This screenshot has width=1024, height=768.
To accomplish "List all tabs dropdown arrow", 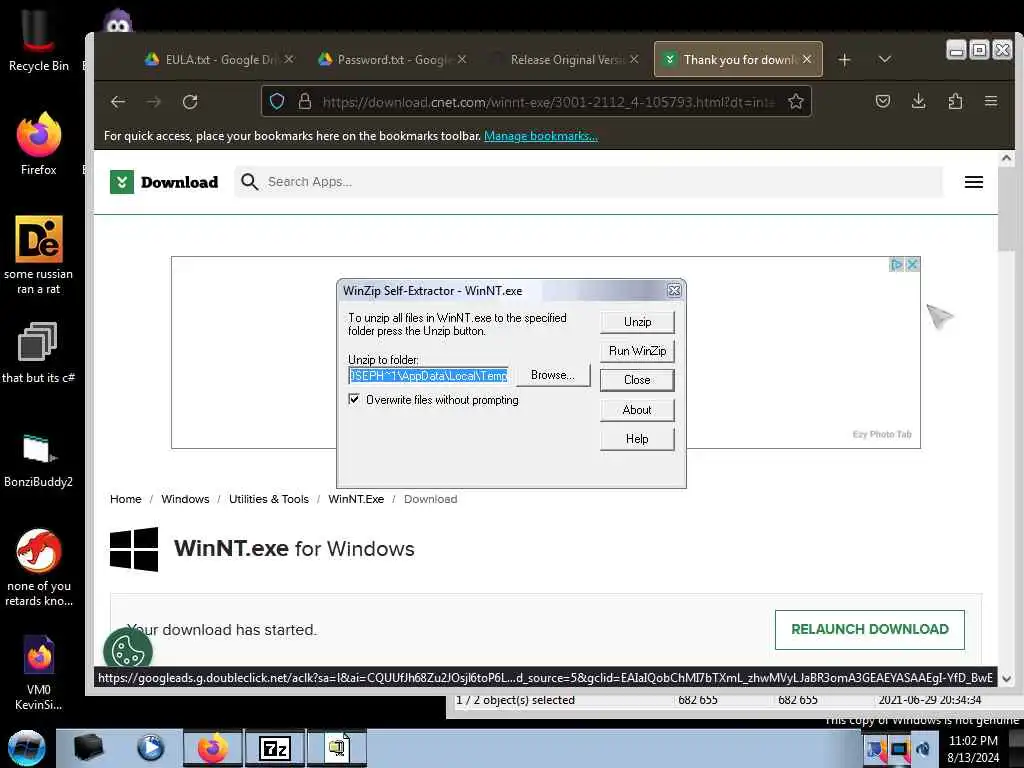I will click(x=885, y=59).
